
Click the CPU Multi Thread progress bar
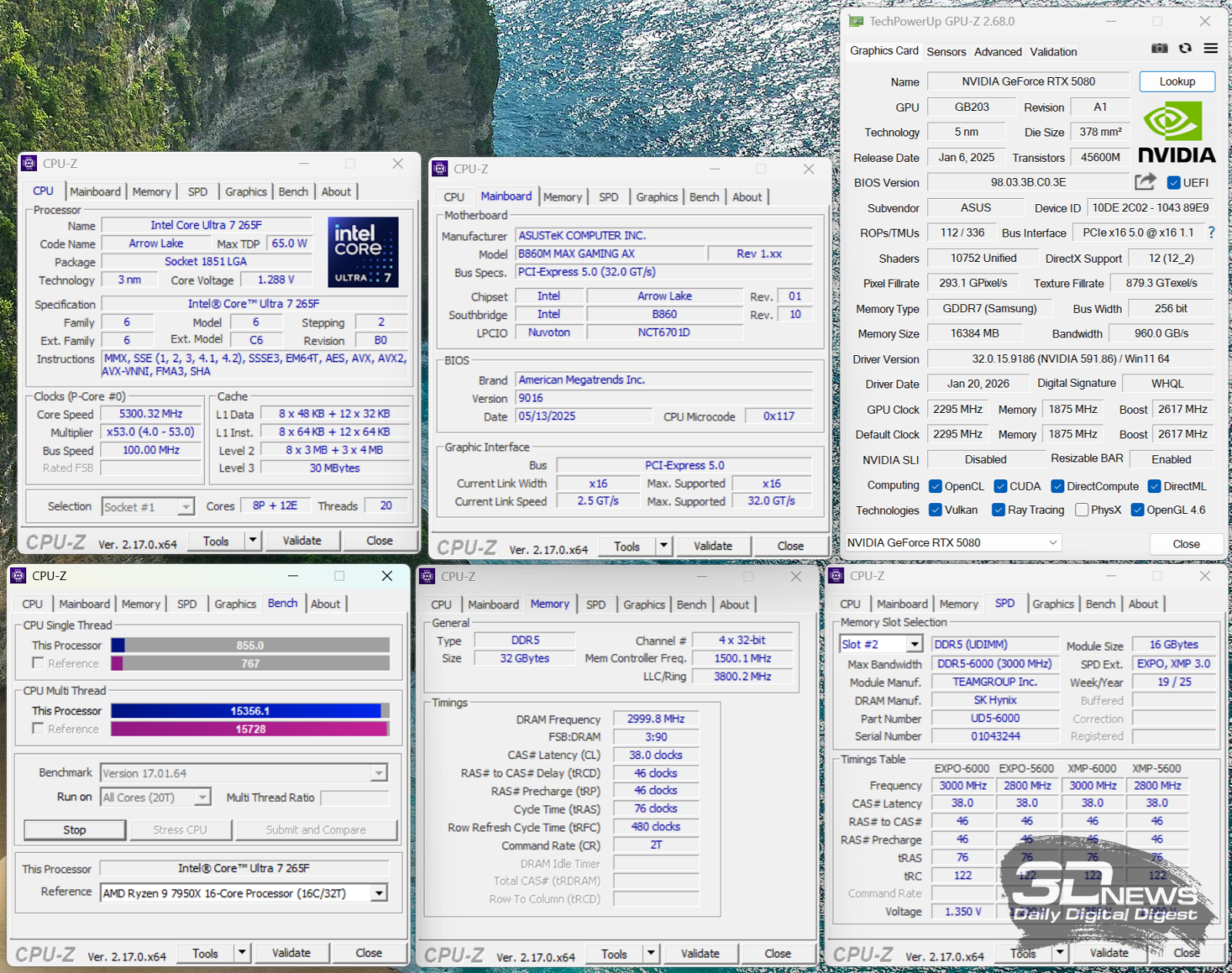(x=249, y=710)
